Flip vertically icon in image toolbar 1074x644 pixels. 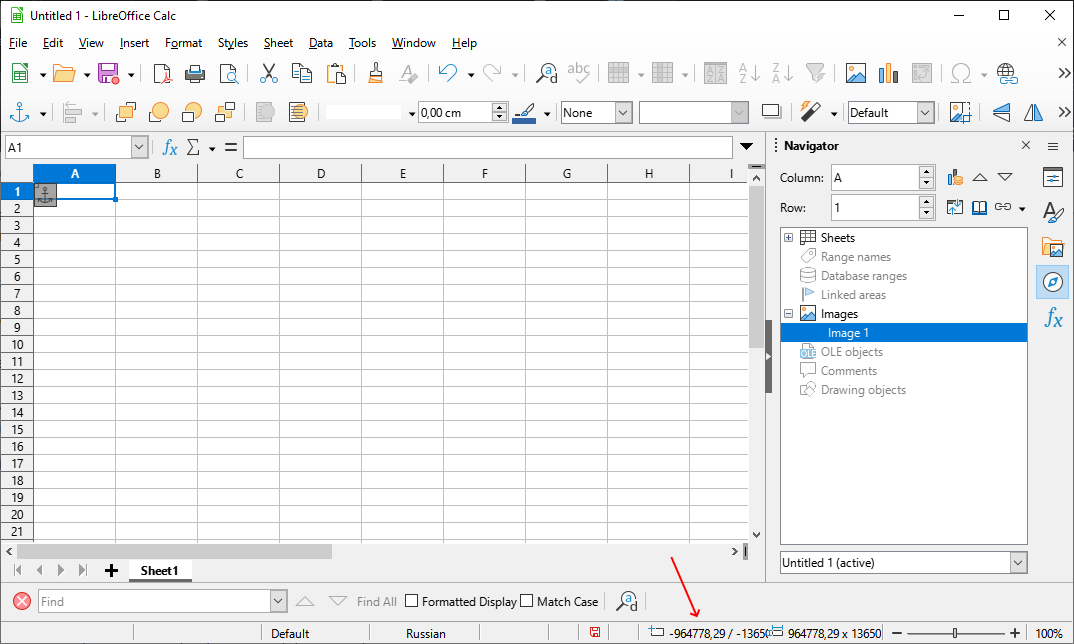tap(1001, 112)
